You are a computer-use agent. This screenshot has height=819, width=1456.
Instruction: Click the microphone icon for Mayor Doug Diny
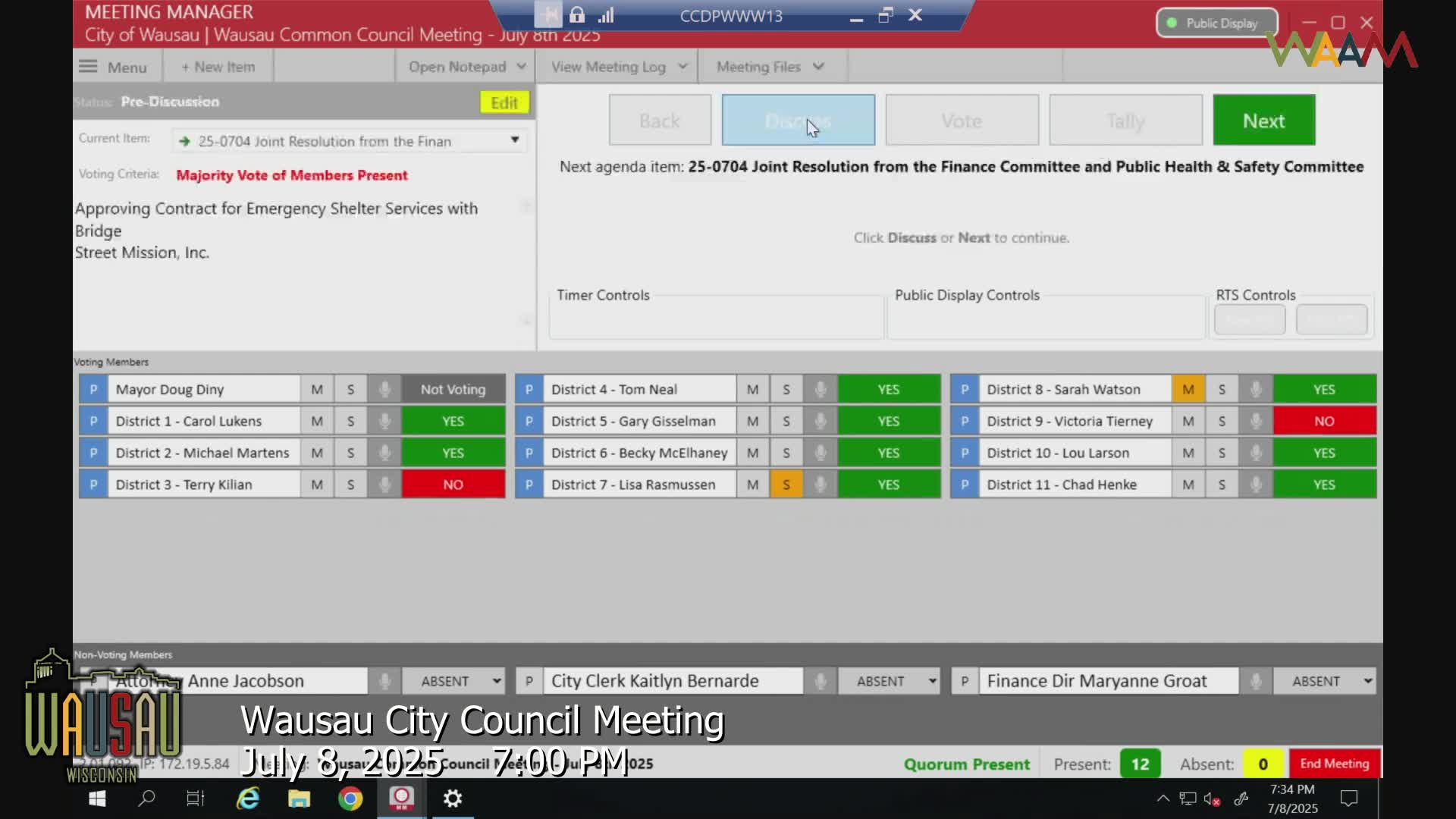coord(384,389)
